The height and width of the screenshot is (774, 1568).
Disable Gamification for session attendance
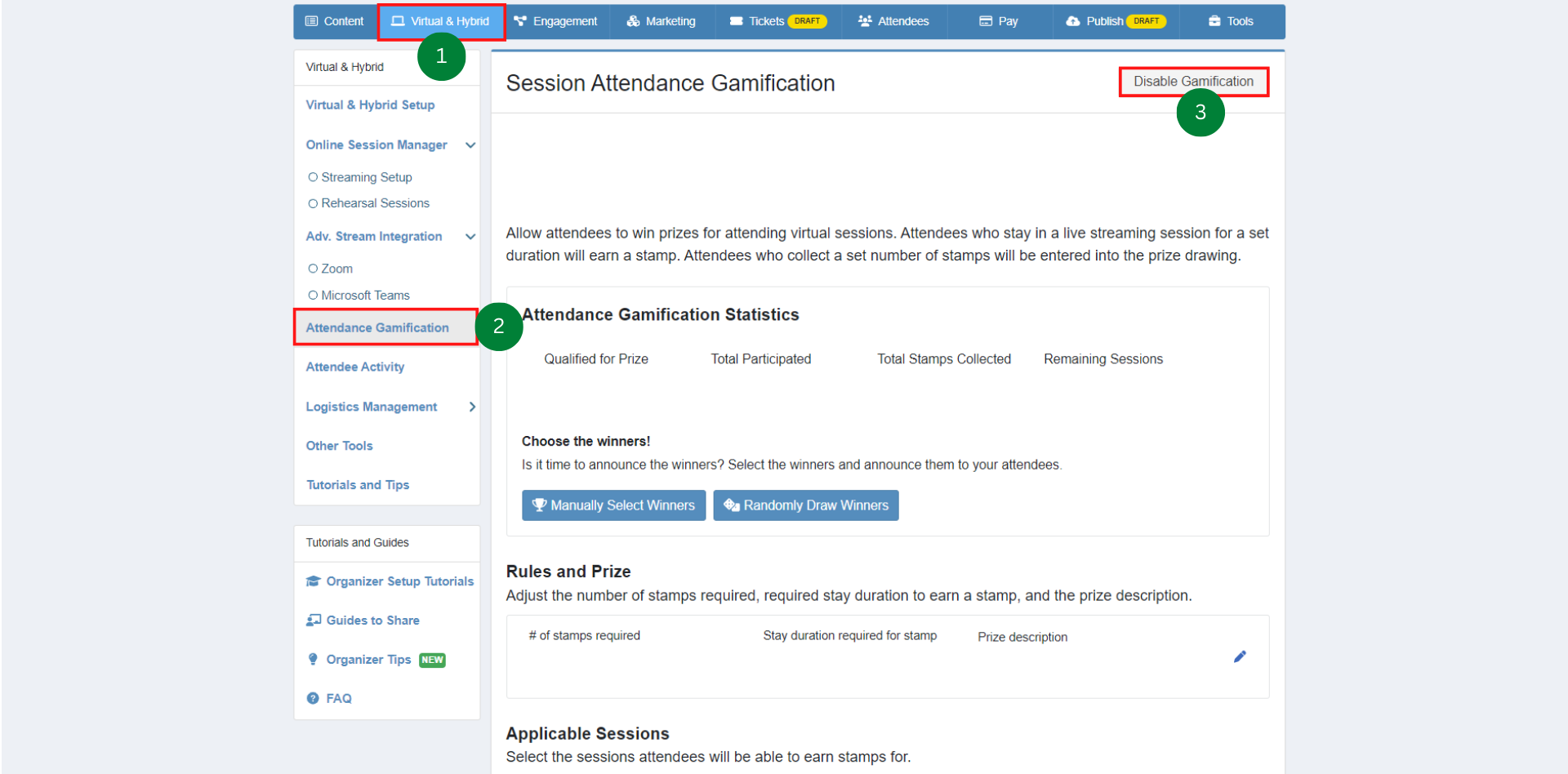(1193, 81)
